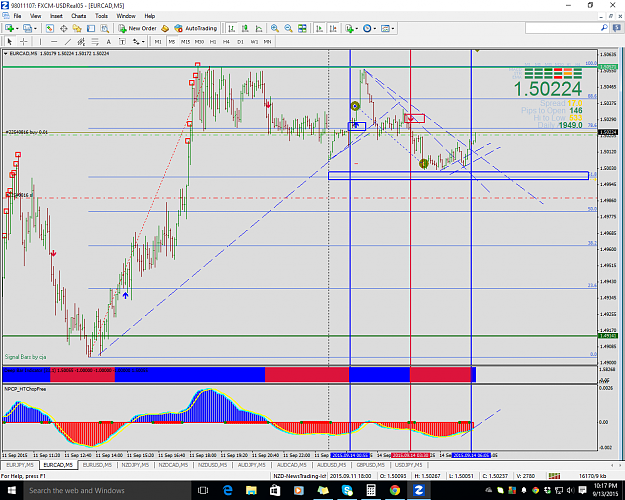Screen dimensions: 625x500
Task: Open Chrome from the taskbar
Action: tap(395, 490)
